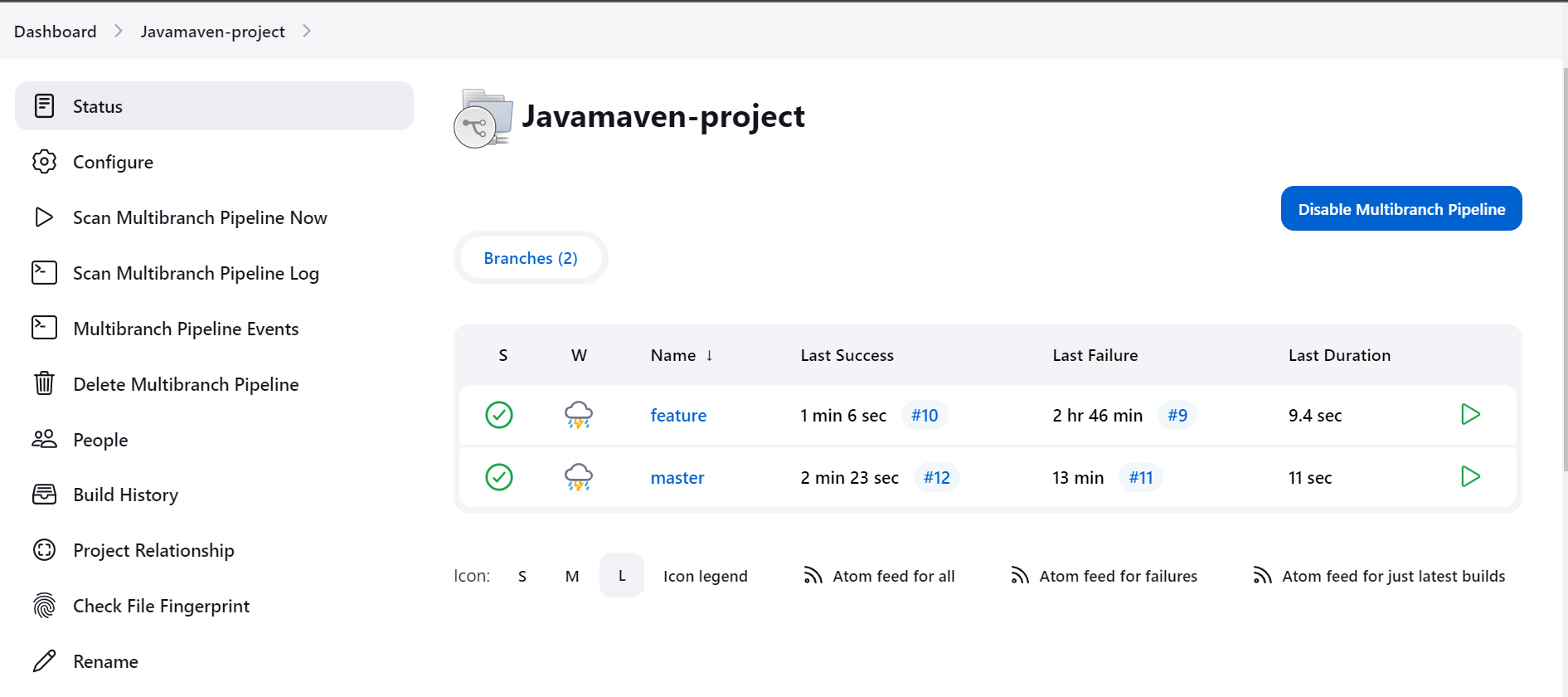Sort table by Name column arrow
The height and width of the screenshot is (697, 1568).
(x=710, y=355)
